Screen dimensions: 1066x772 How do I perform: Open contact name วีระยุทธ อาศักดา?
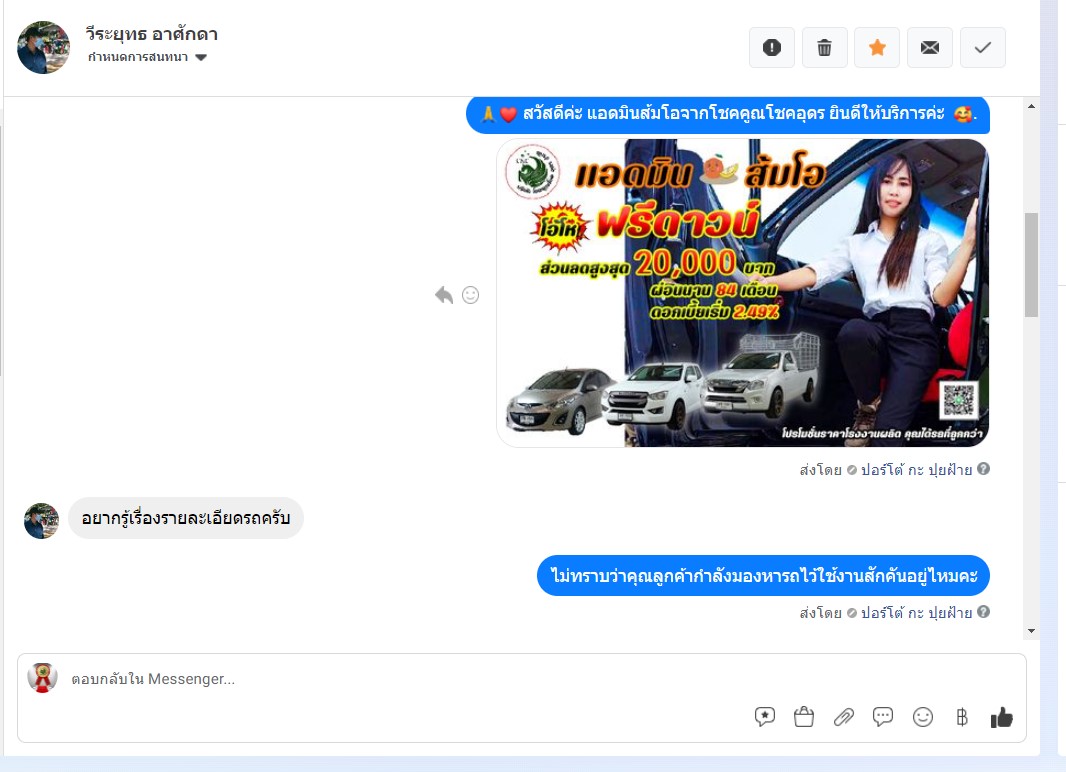pos(152,34)
